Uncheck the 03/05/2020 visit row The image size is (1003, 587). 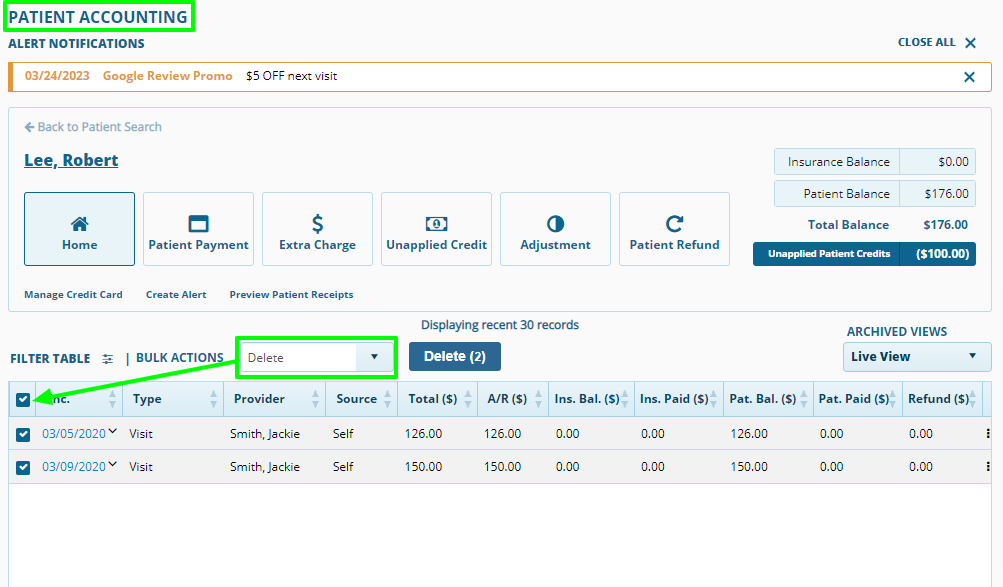coord(23,435)
